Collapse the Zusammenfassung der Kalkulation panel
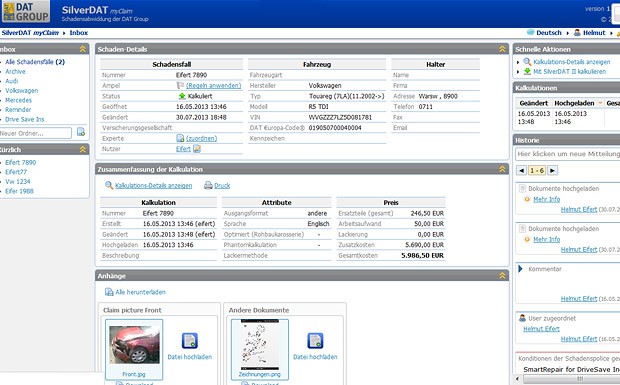This screenshot has width=620, height=385. click(x=502, y=169)
